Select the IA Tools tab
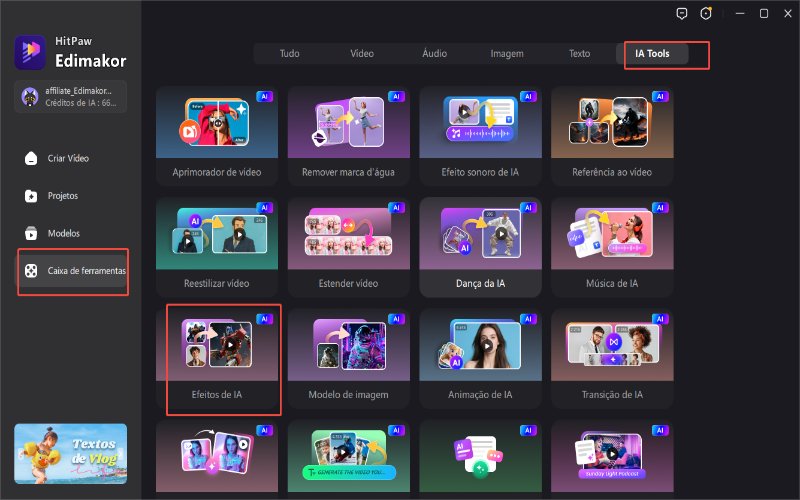 (x=654, y=54)
